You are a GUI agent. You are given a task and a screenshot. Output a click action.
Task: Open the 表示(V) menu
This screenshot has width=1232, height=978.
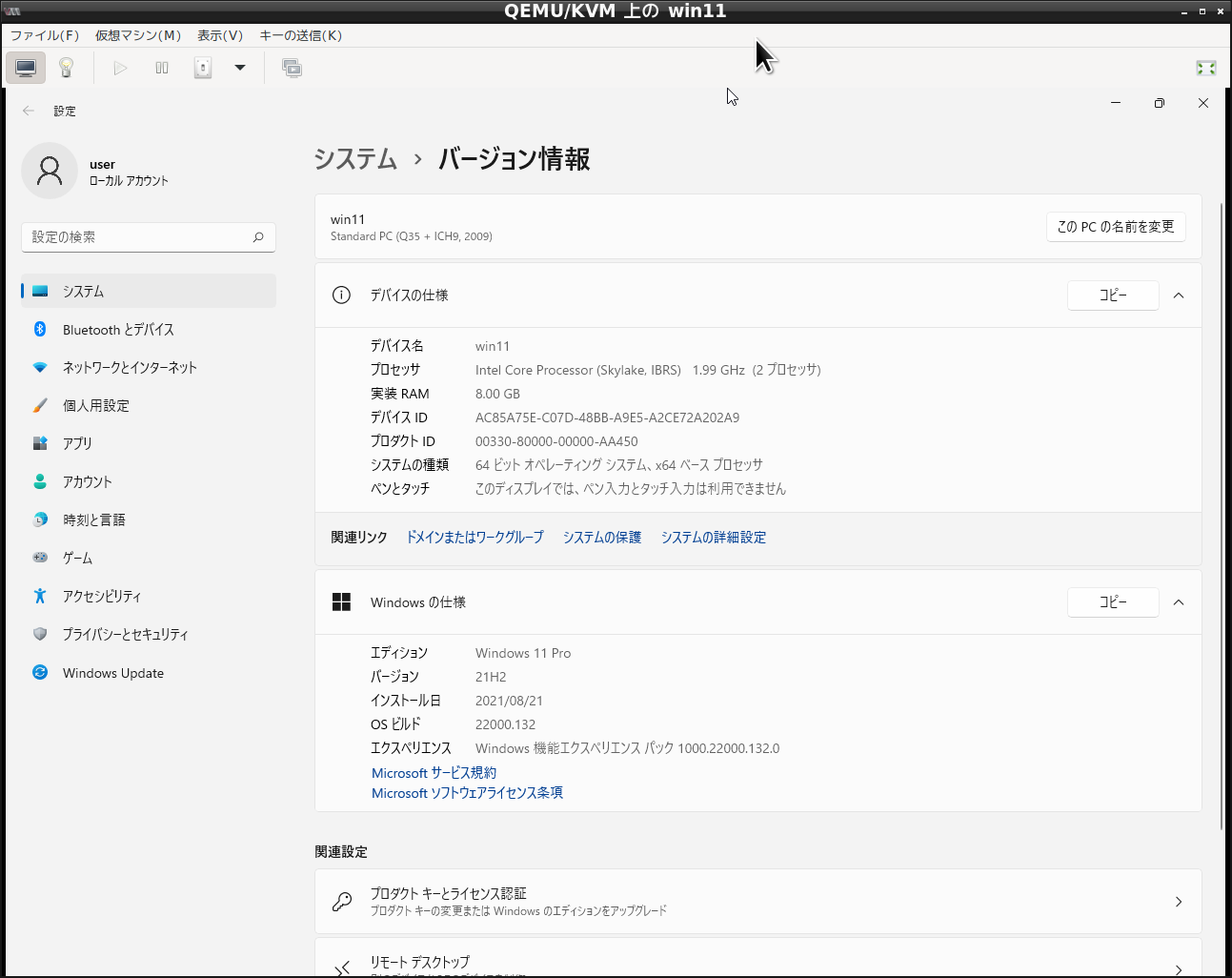(x=220, y=35)
